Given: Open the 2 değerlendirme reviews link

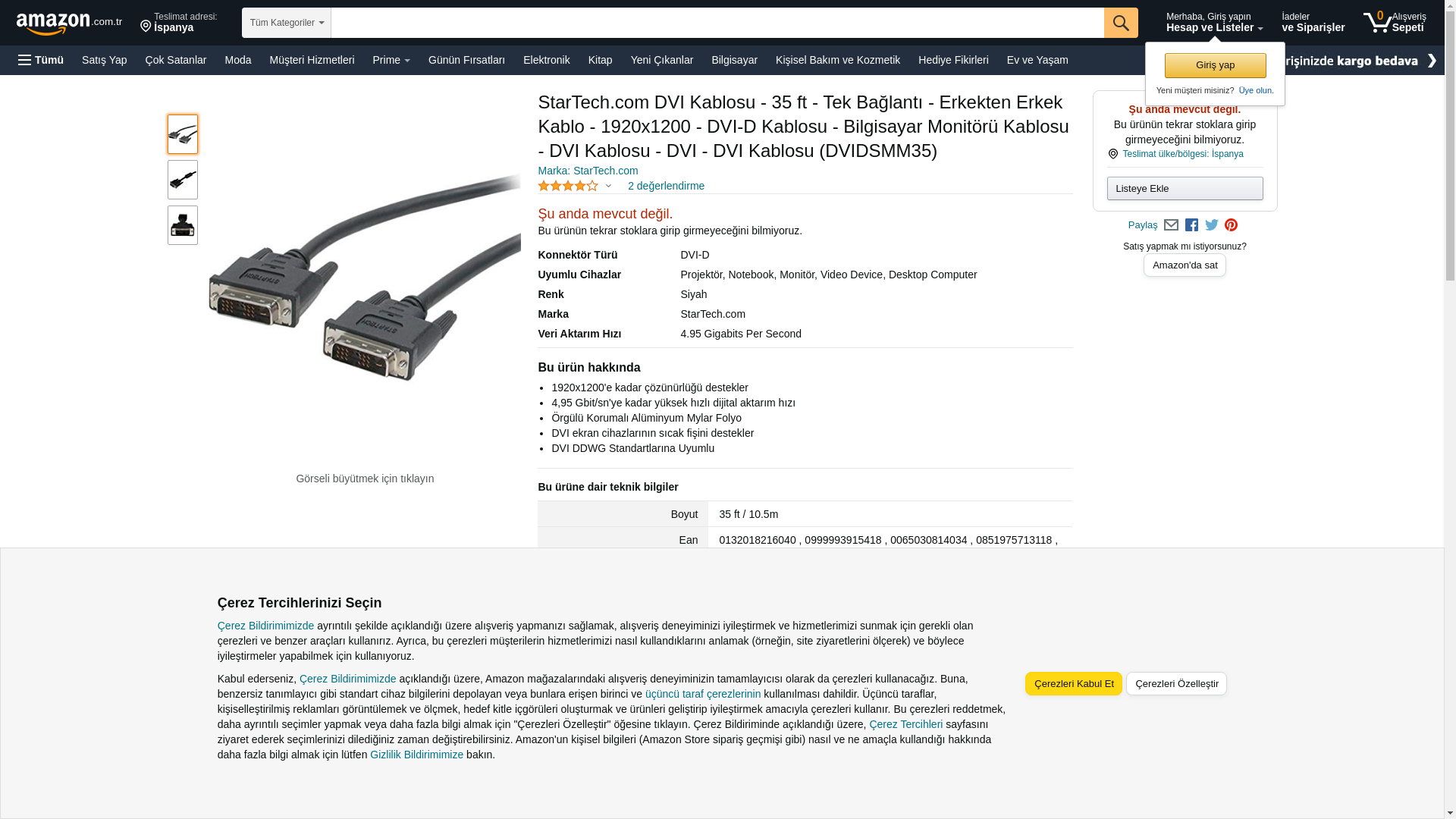Looking at the screenshot, I should click(666, 186).
